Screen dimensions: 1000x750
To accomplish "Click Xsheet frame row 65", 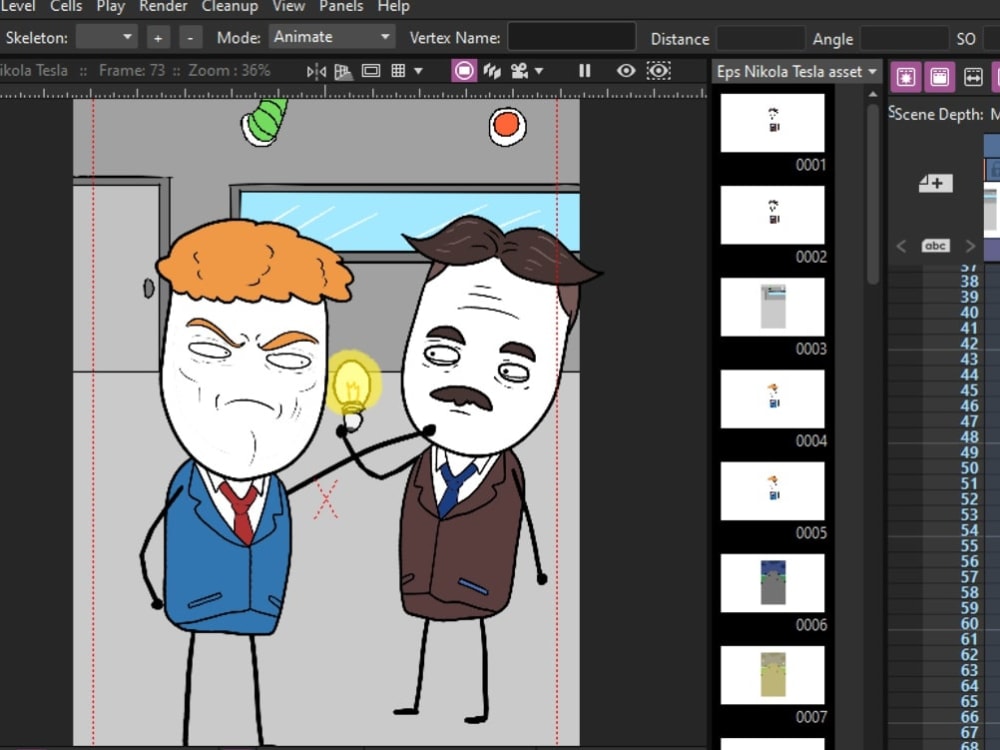I will pyautogui.click(x=969, y=702).
